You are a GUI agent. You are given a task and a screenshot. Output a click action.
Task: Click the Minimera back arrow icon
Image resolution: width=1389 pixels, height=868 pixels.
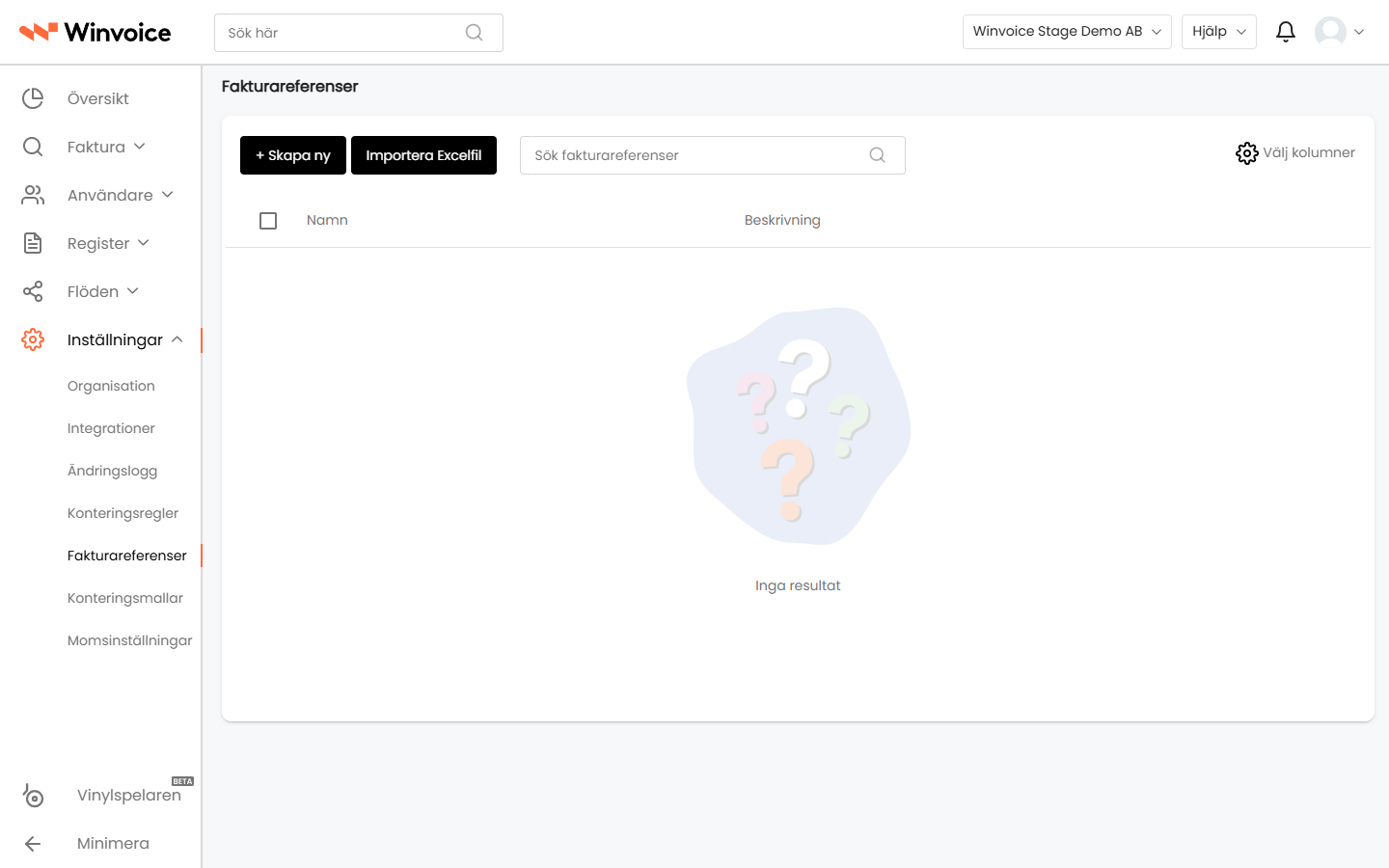point(33,844)
